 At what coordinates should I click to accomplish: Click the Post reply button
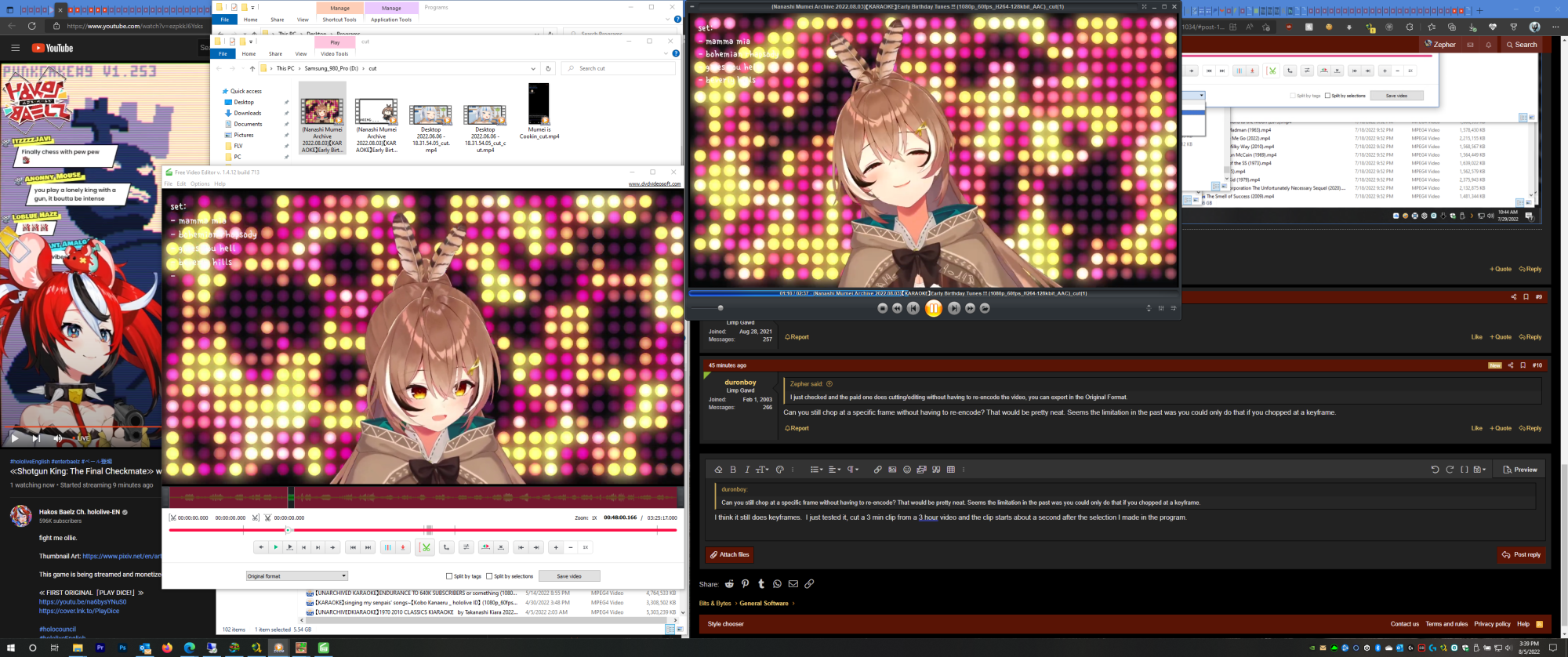pyautogui.click(x=1521, y=555)
